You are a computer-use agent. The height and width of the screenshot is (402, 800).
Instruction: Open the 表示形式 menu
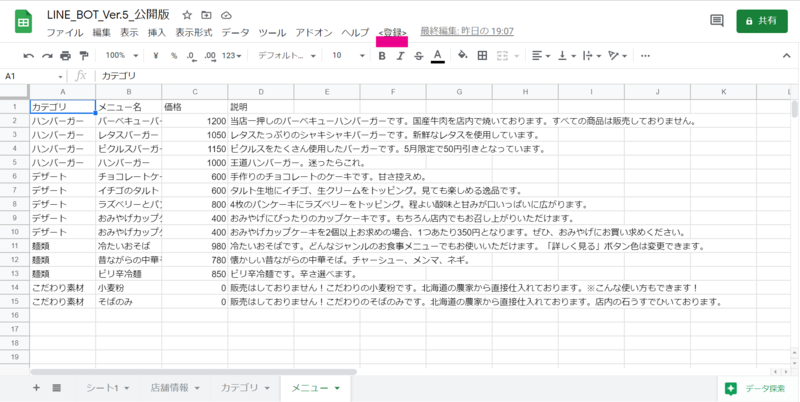tap(193, 33)
